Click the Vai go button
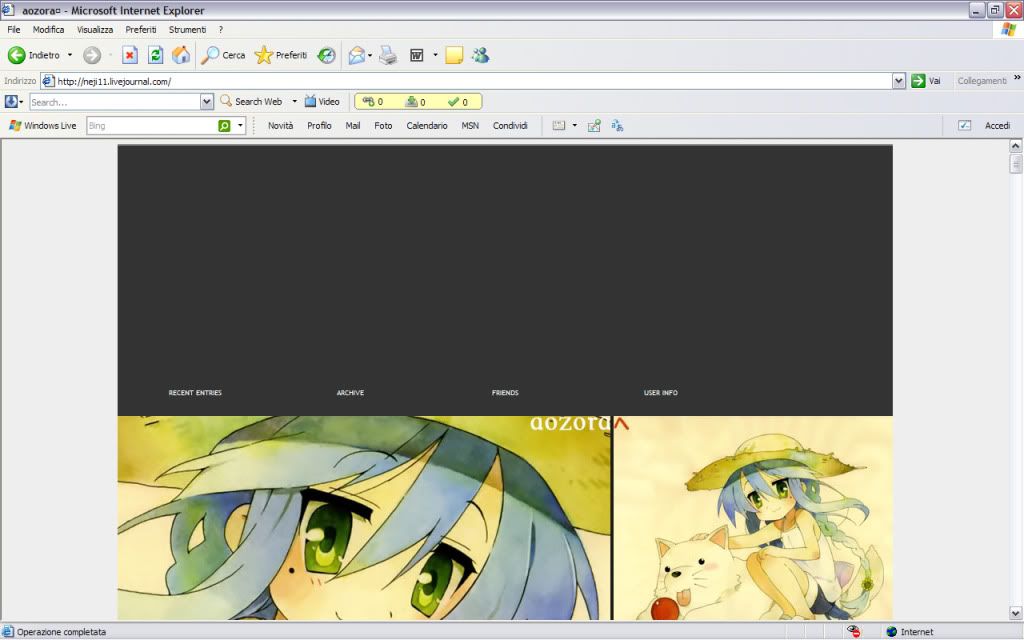1024x640 pixels. (926, 81)
